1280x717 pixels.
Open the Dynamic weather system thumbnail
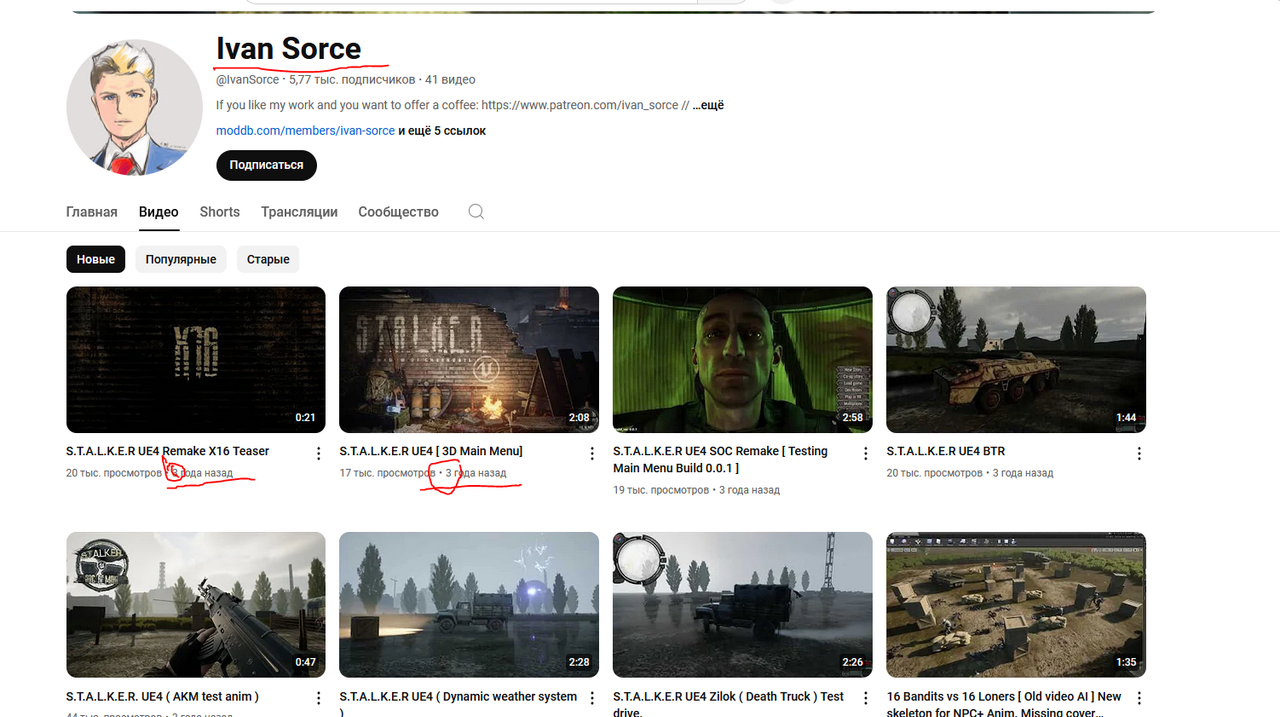pyautogui.click(x=469, y=605)
